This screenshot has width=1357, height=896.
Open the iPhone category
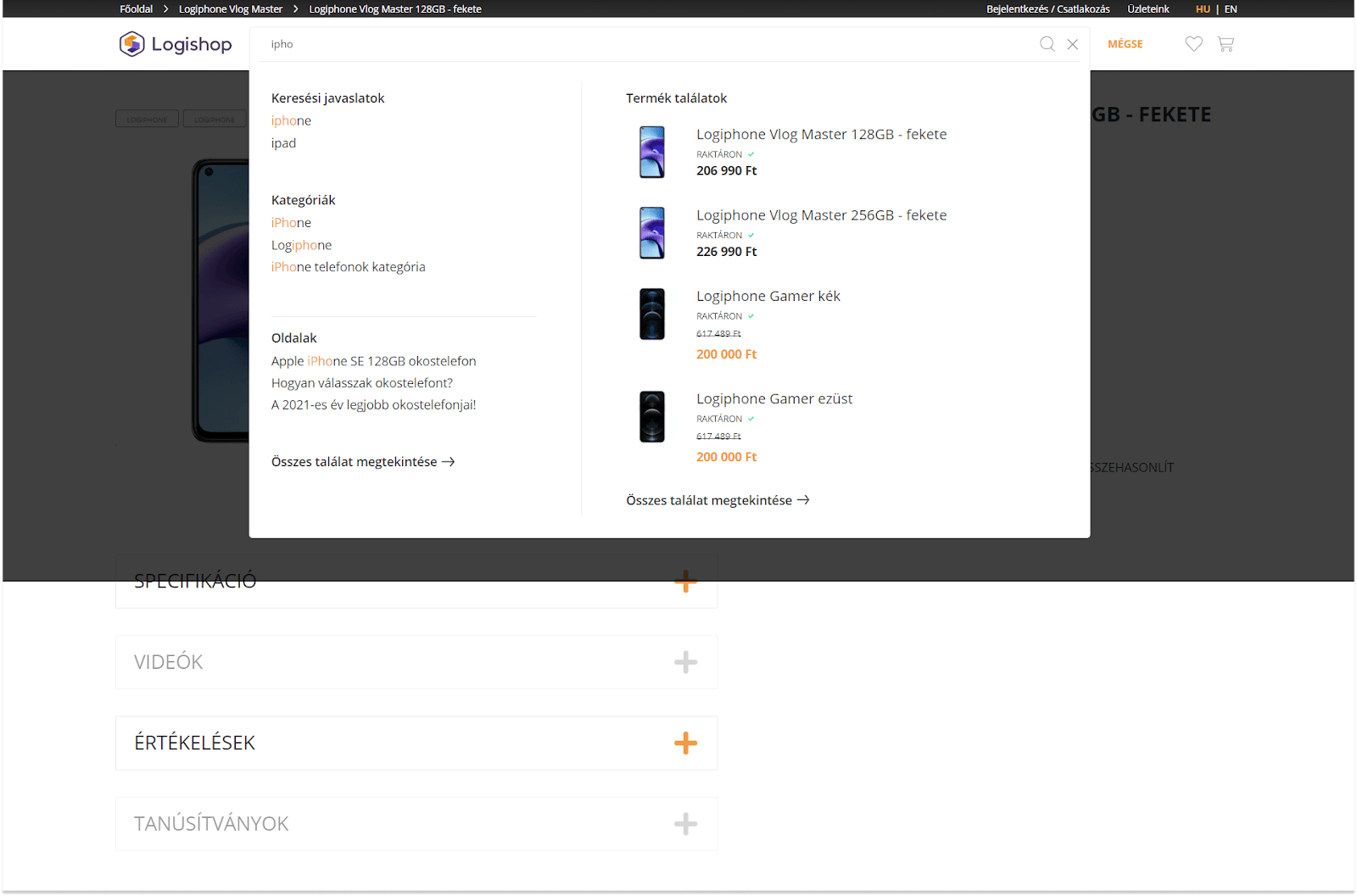[x=291, y=223]
